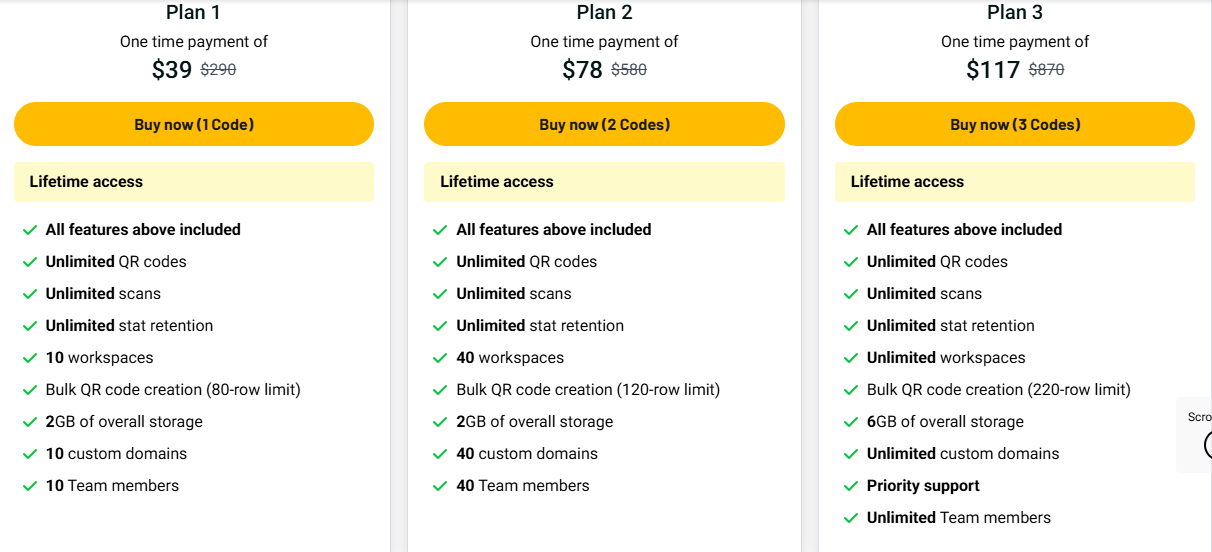Click checkmark beside '120-row limit' bulk creation

click(440, 390)
